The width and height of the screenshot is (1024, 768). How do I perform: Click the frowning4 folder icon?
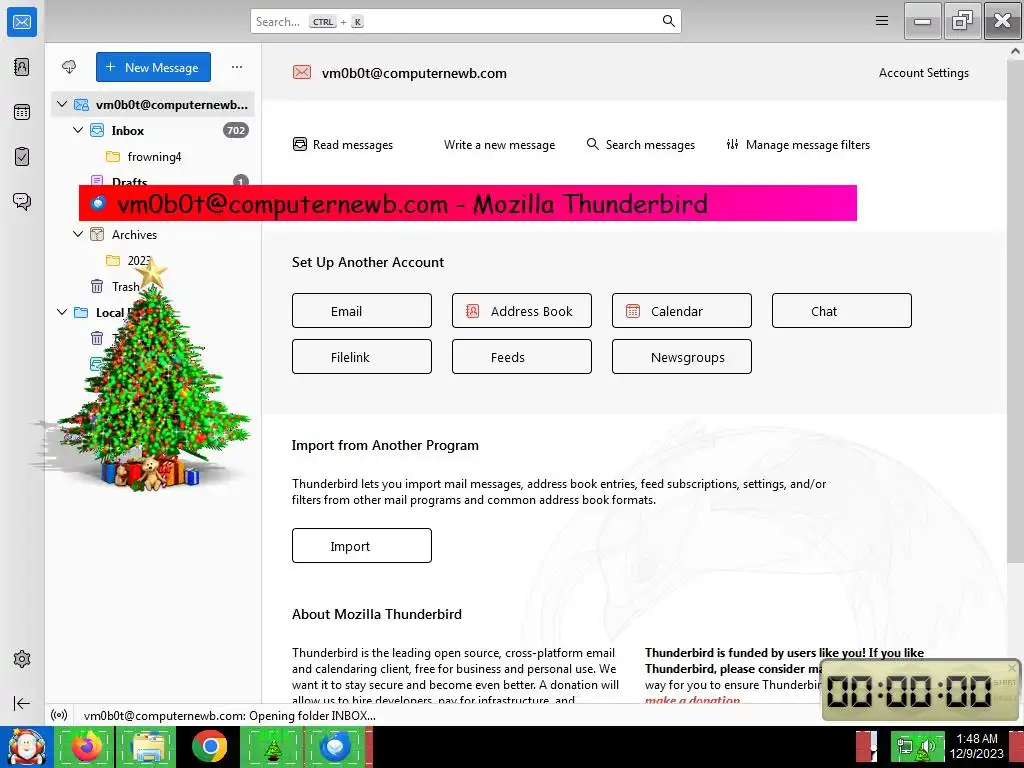(113, 157)
